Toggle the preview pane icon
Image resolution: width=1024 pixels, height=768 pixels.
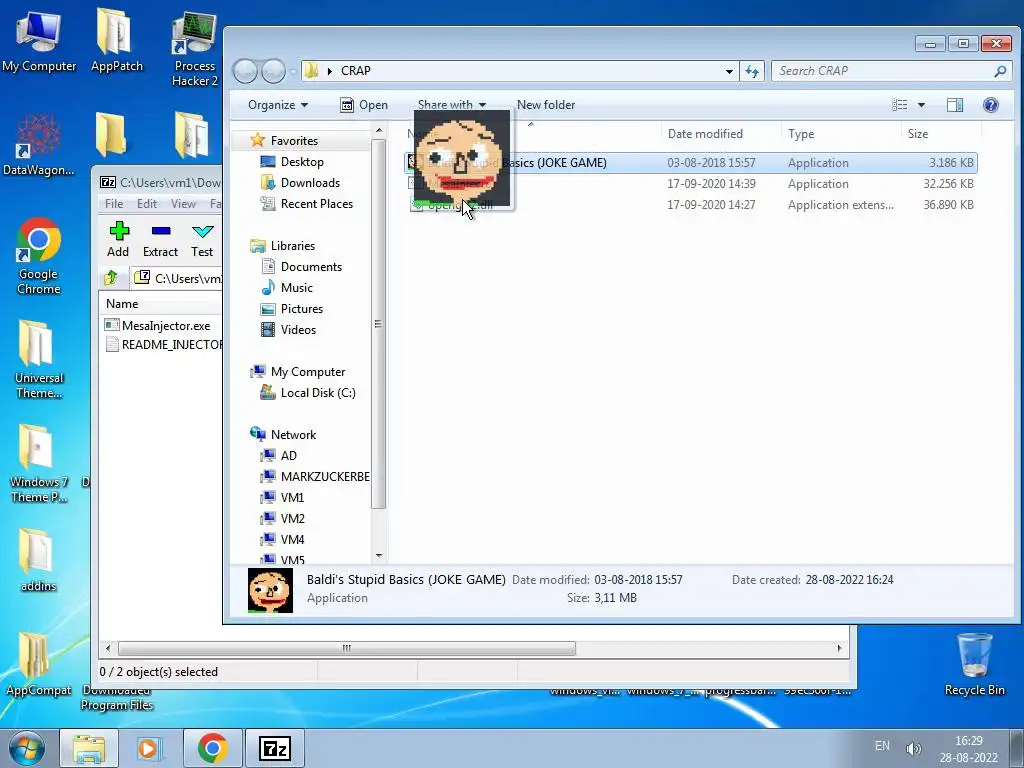click(x=955, y=104)
